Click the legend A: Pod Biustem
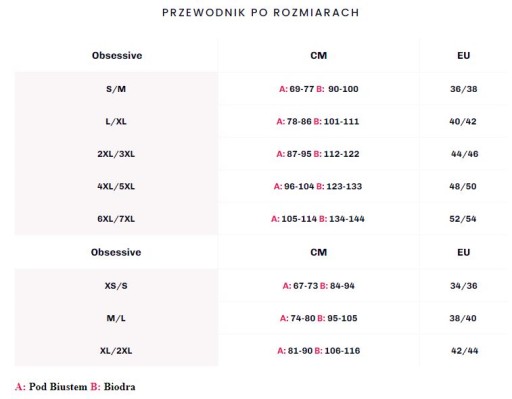512x399 pixels. (51, 387)
